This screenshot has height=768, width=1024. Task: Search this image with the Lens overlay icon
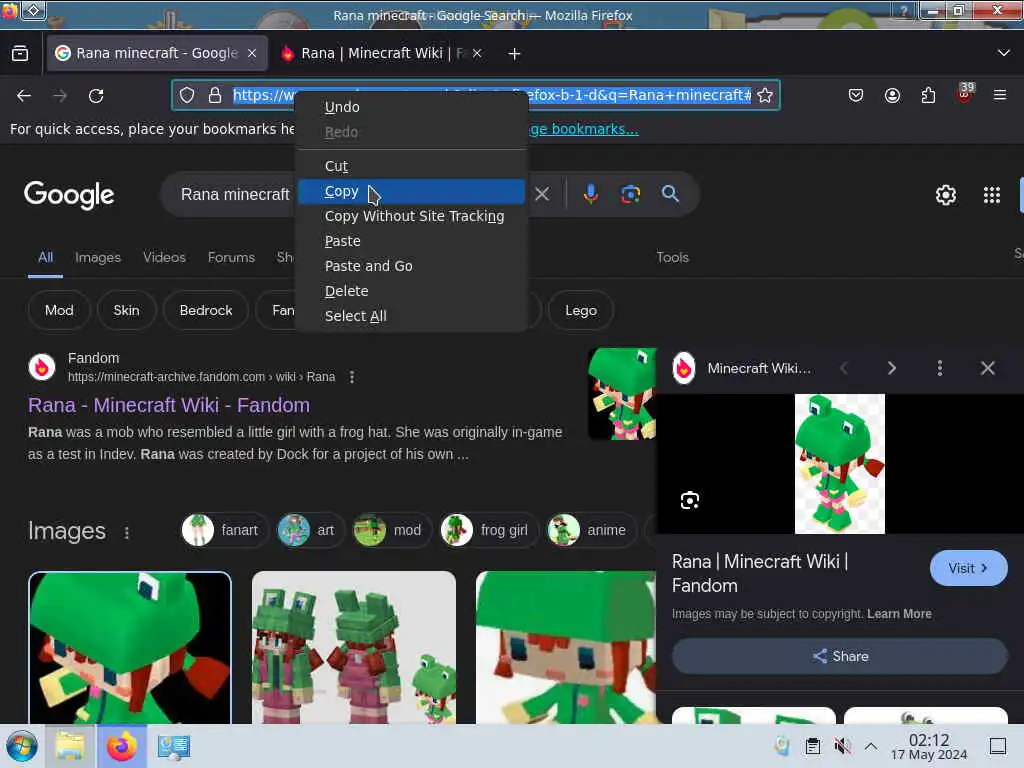(x=690, y=501)
